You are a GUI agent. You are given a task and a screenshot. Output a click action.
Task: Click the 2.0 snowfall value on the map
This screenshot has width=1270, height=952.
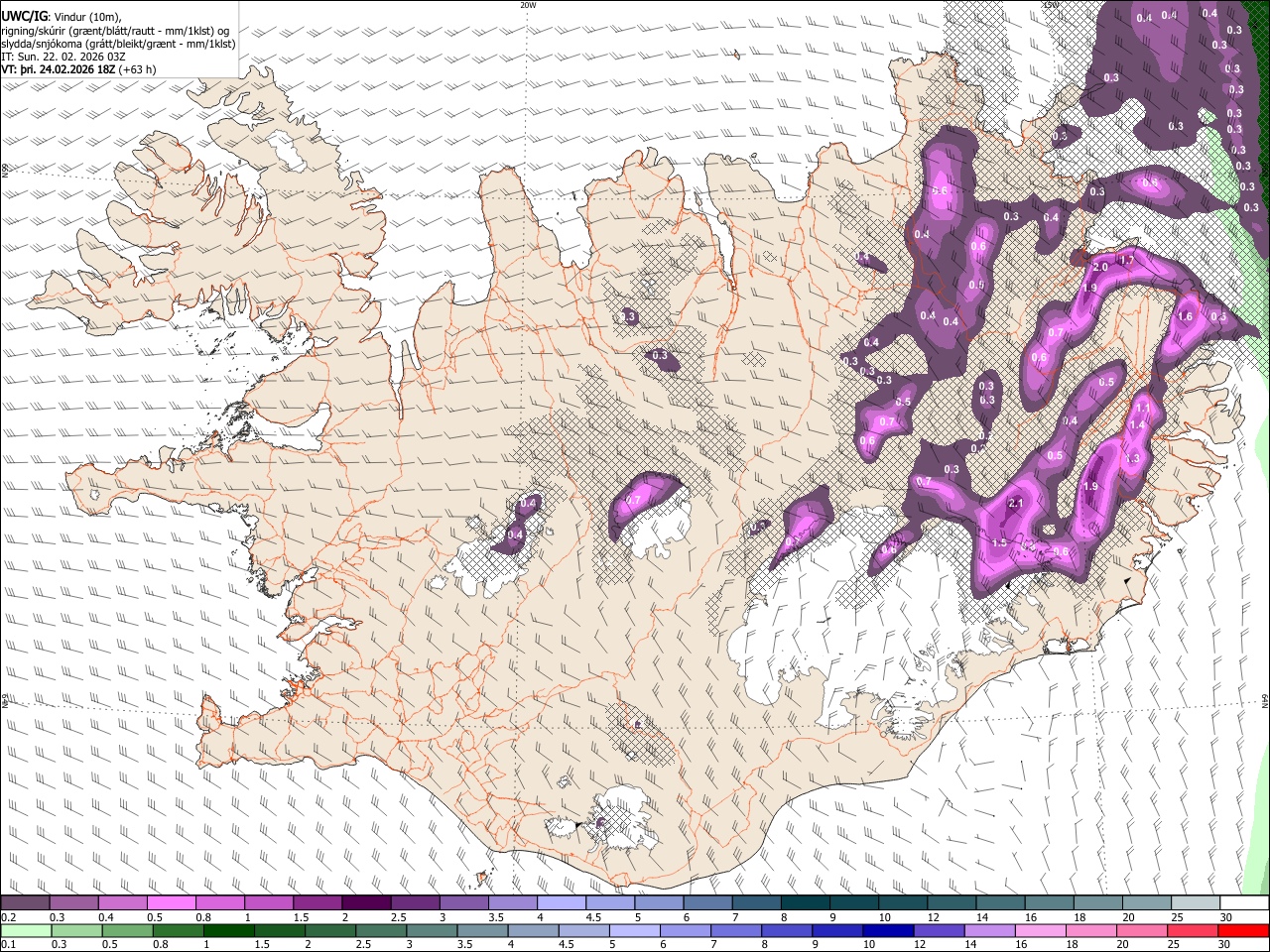coord(1100,268)
